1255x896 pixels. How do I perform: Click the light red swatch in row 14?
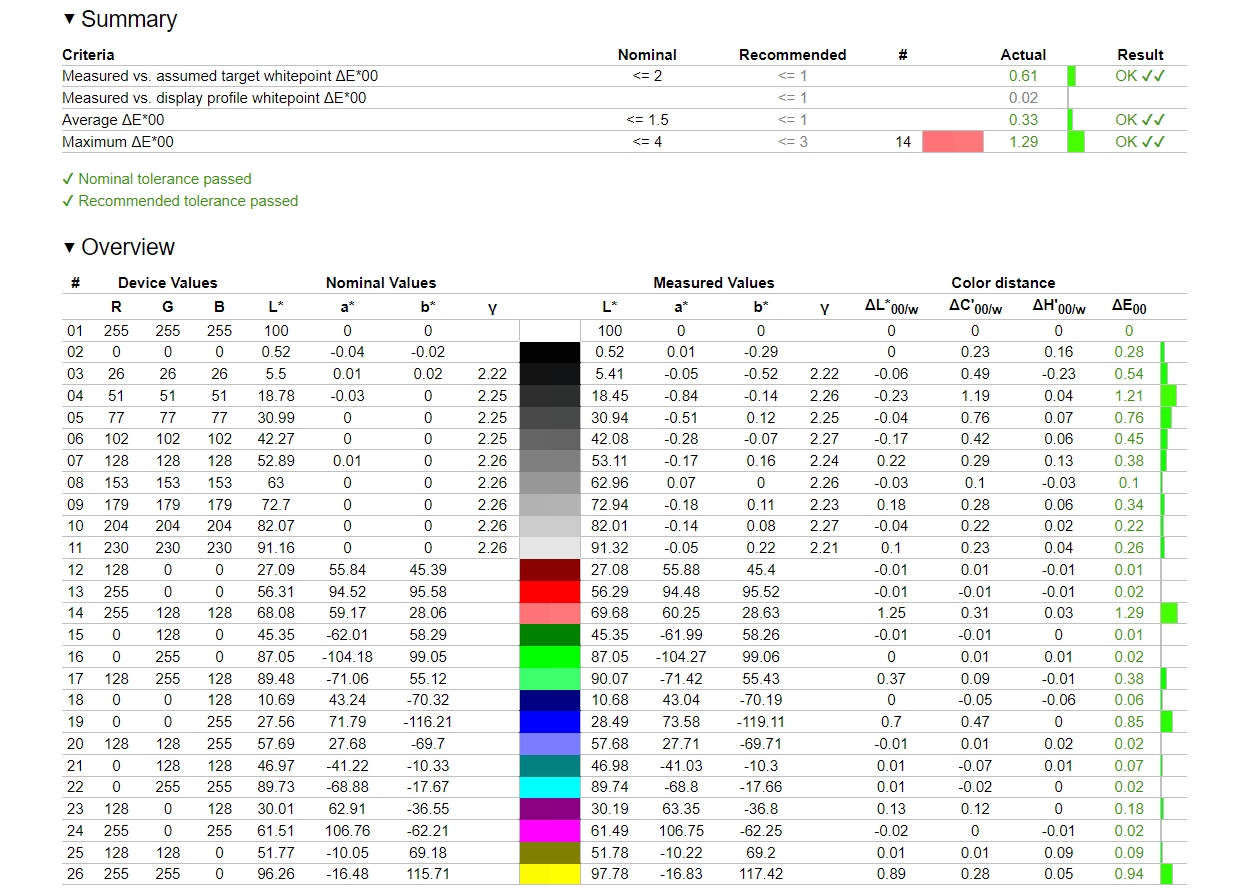coord(550,614)
